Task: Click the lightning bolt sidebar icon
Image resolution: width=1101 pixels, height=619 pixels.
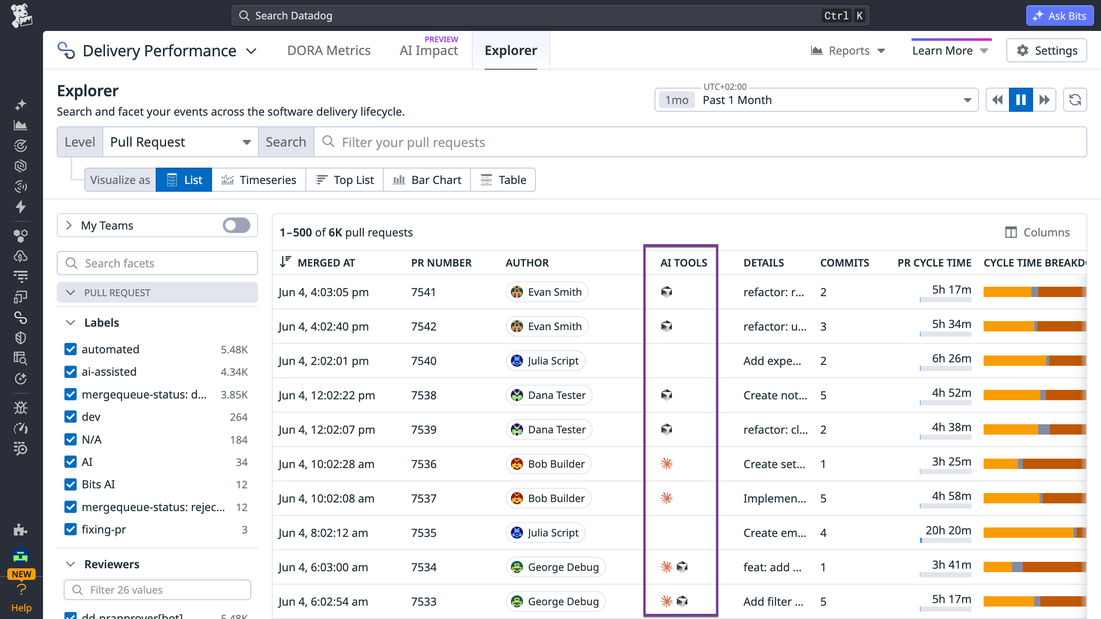Action: (x=20, y=207)
